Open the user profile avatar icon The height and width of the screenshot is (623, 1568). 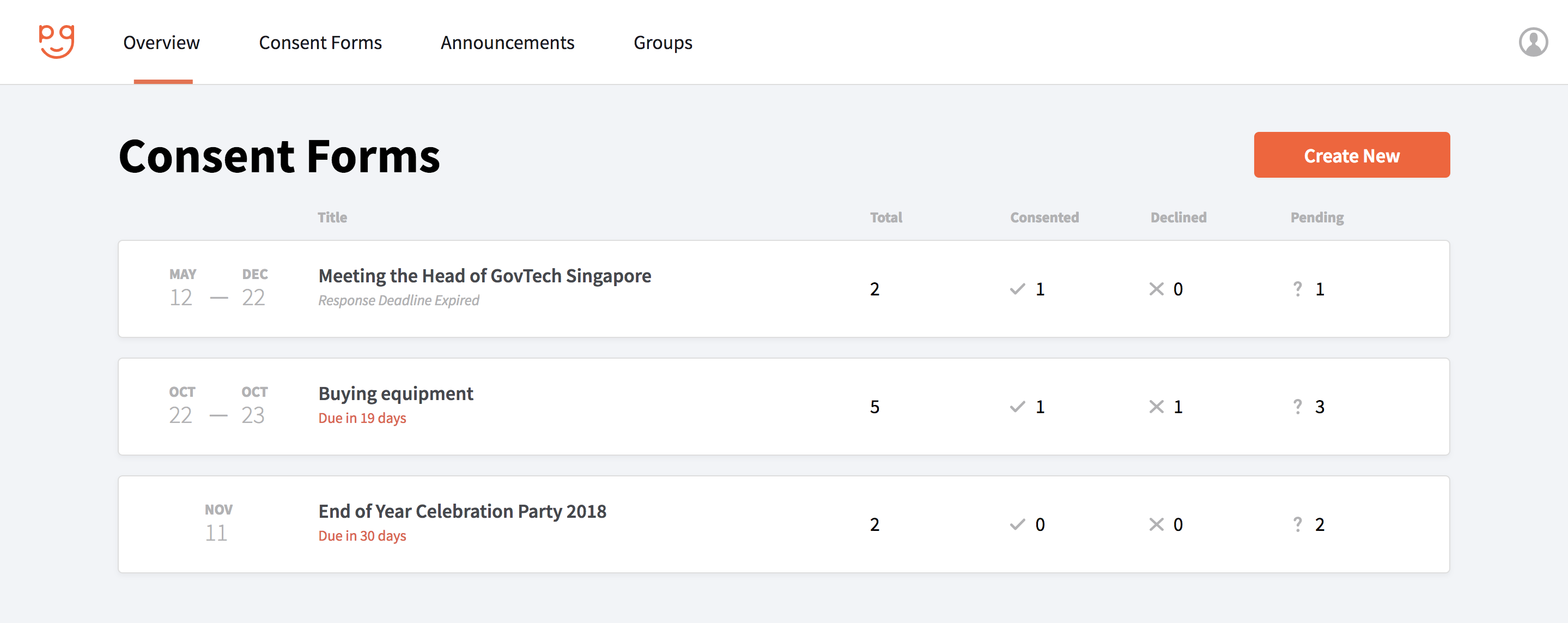(1533, 42)
